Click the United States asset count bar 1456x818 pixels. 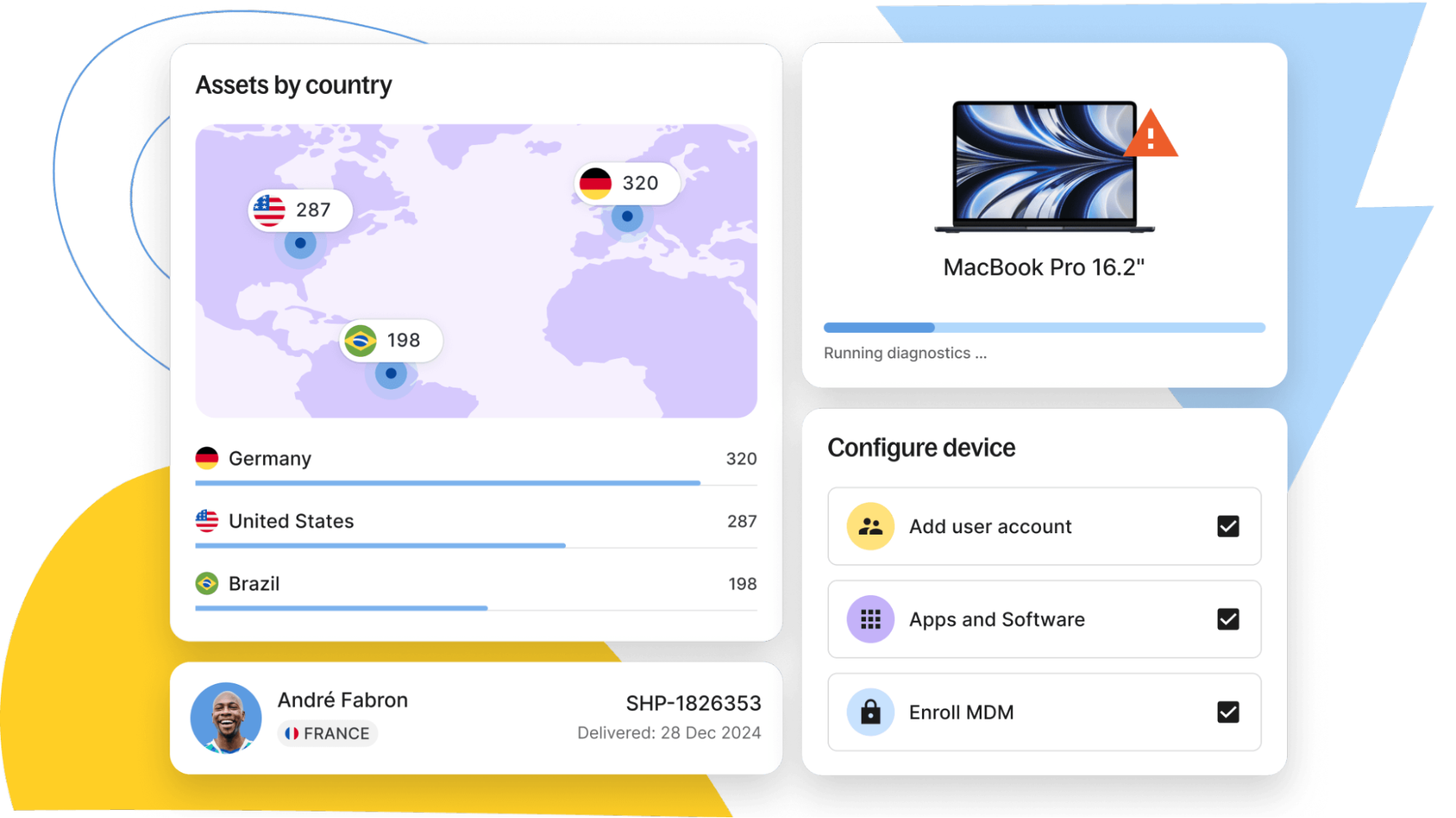click(x=476, y=546)
